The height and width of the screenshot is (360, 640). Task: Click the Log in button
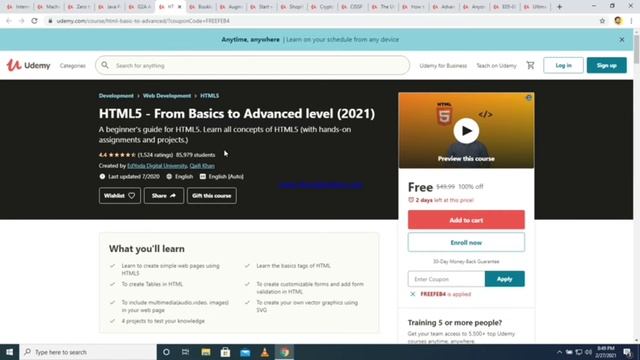click(563, 65)
